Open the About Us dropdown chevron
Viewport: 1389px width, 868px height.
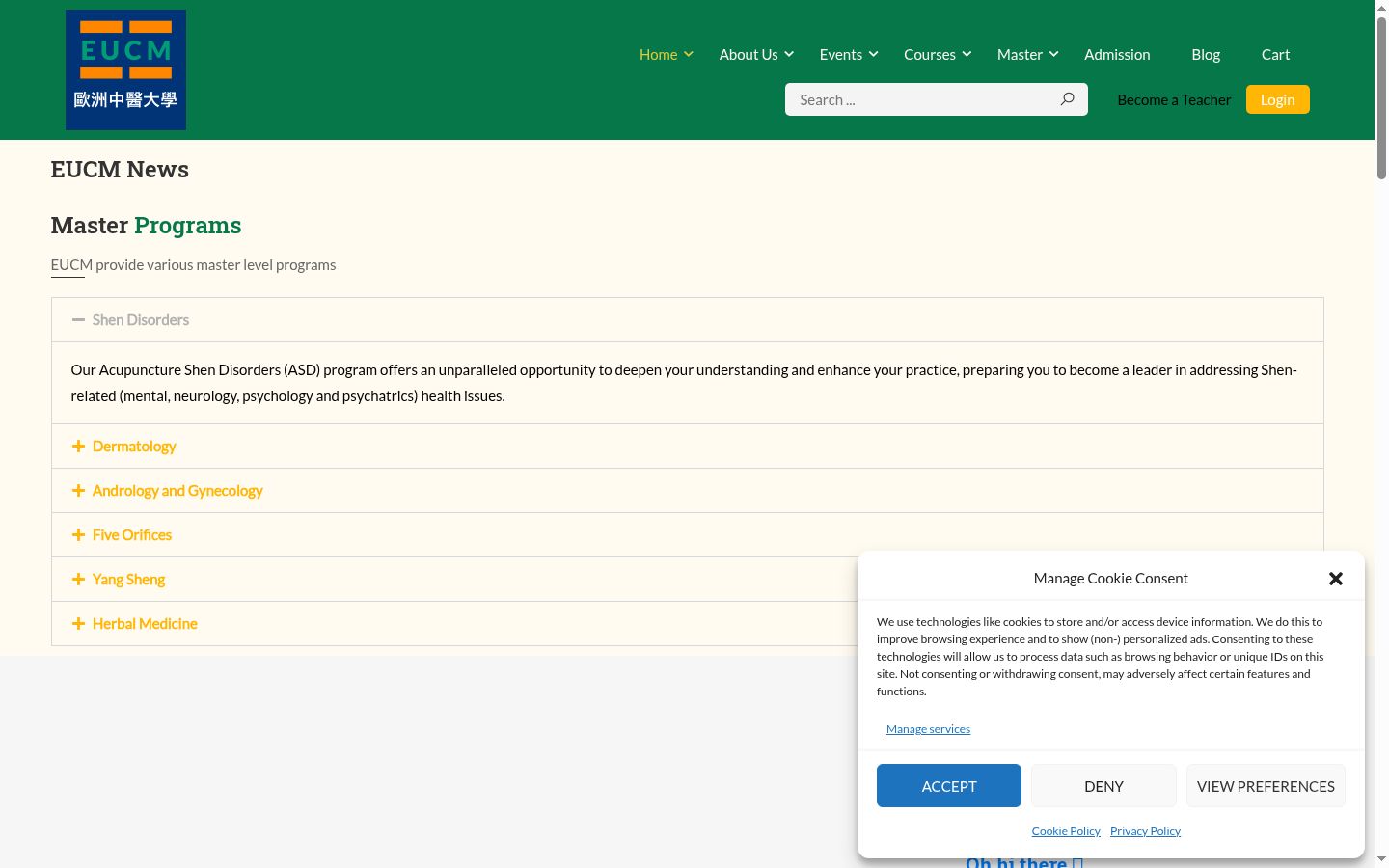[789, 54]
